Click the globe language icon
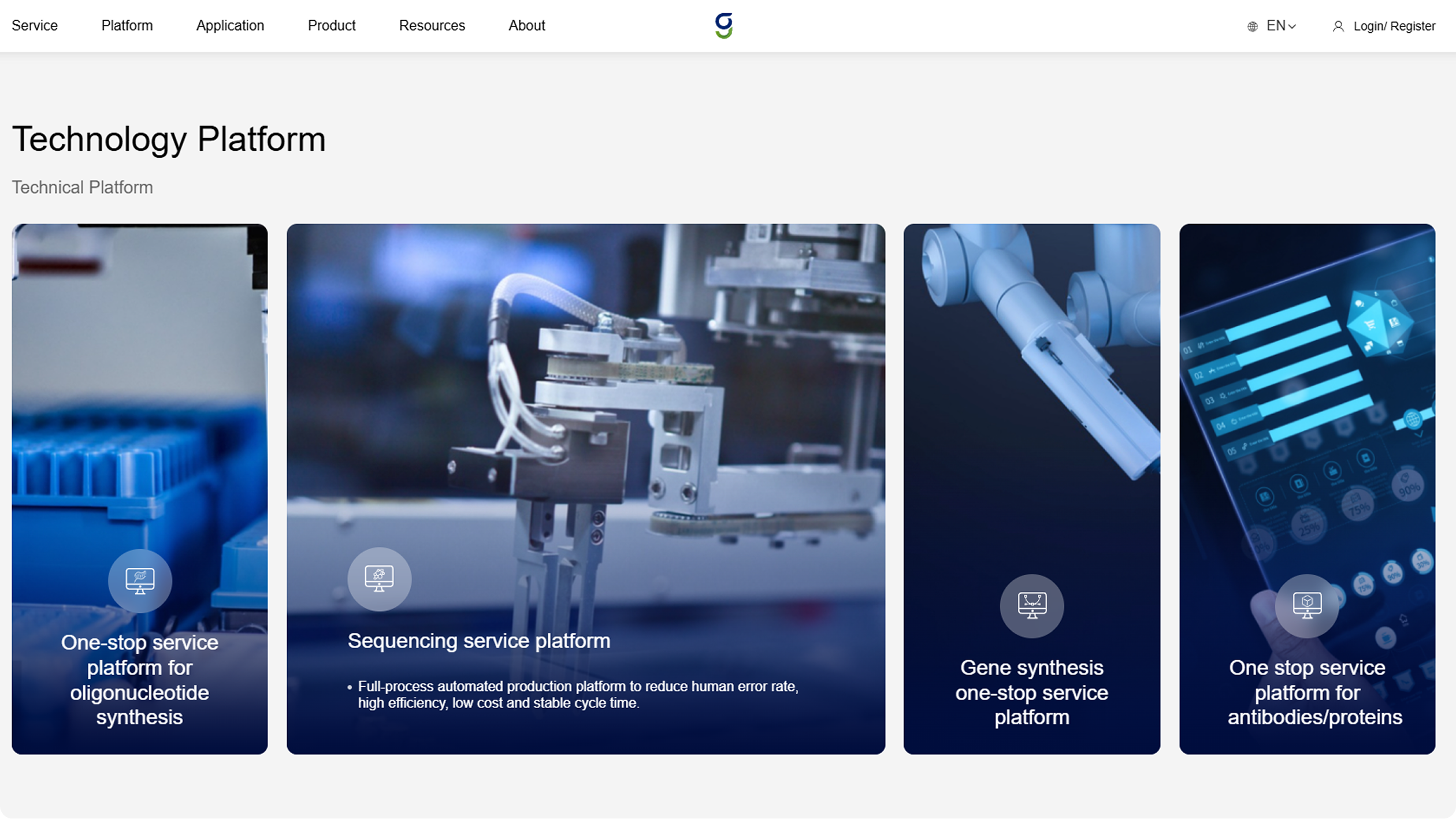Viewport: 1456px width, 819px height. [x=1252, y=27]
